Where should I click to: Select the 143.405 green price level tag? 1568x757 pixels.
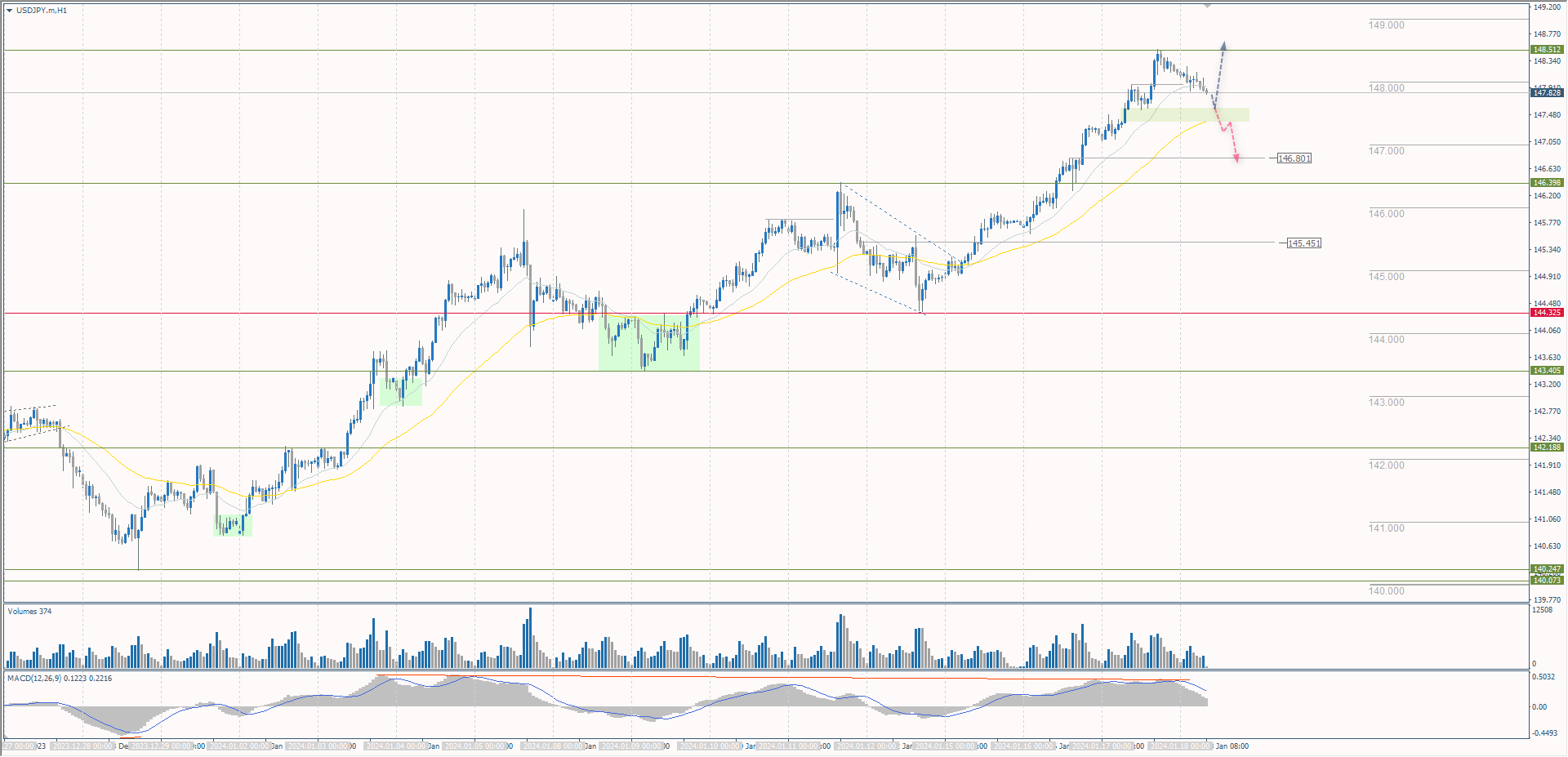[x=1547, y=371]
